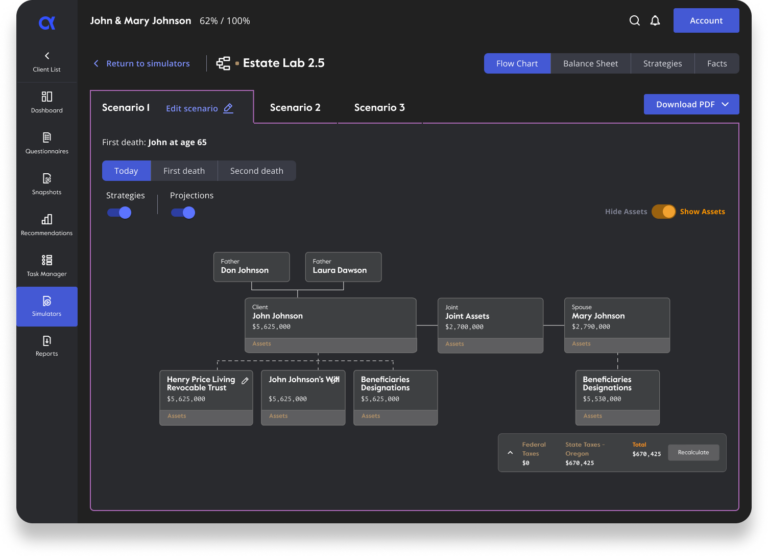This screenshot has width=768, height=556.
Task: Edit John Johnson's Will with pencil icon
Action: [335, 380]
